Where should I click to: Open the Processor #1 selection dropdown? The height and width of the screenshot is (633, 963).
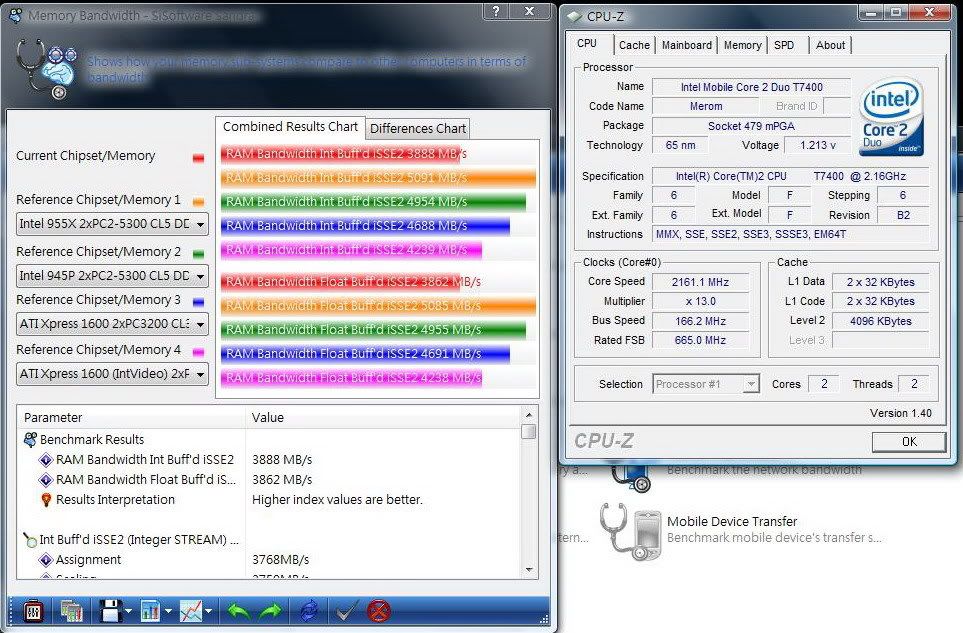coord(706,384)
